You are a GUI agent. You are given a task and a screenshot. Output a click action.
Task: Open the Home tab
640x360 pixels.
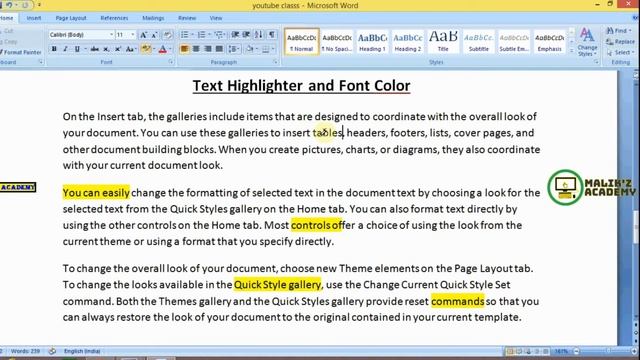(x=7, y=18)
